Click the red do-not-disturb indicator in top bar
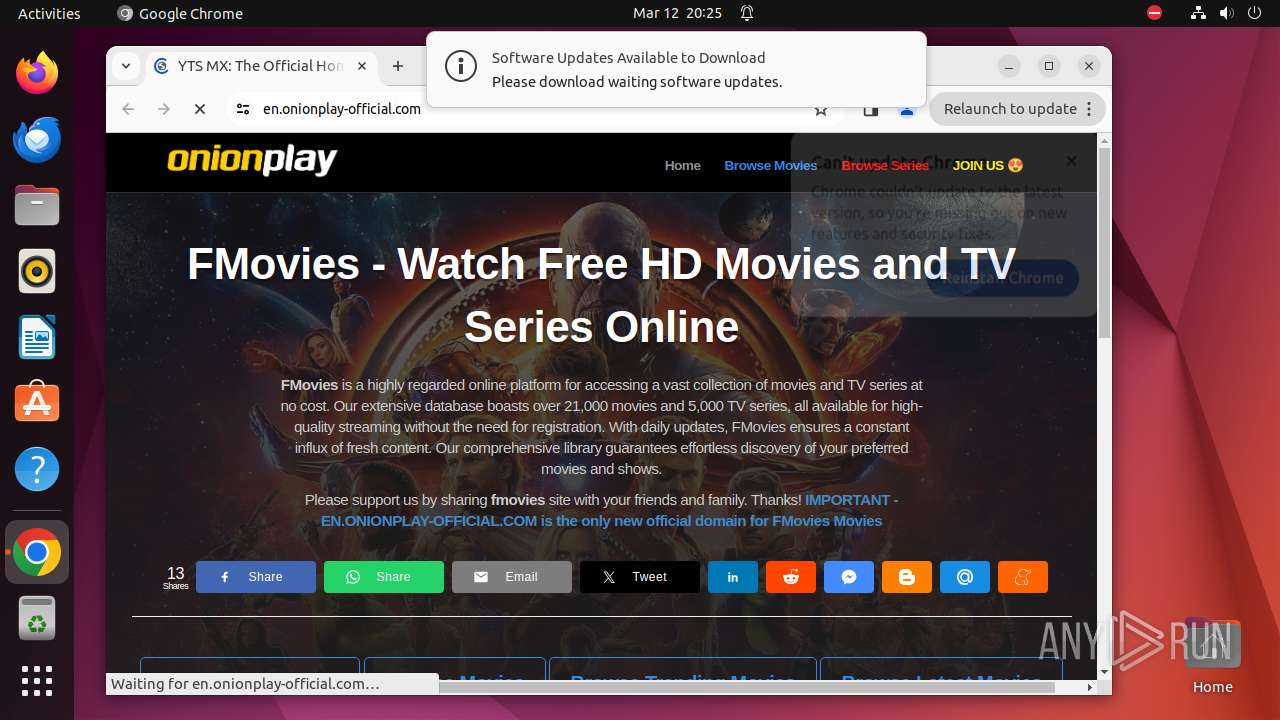 (x=1155, y=13)
